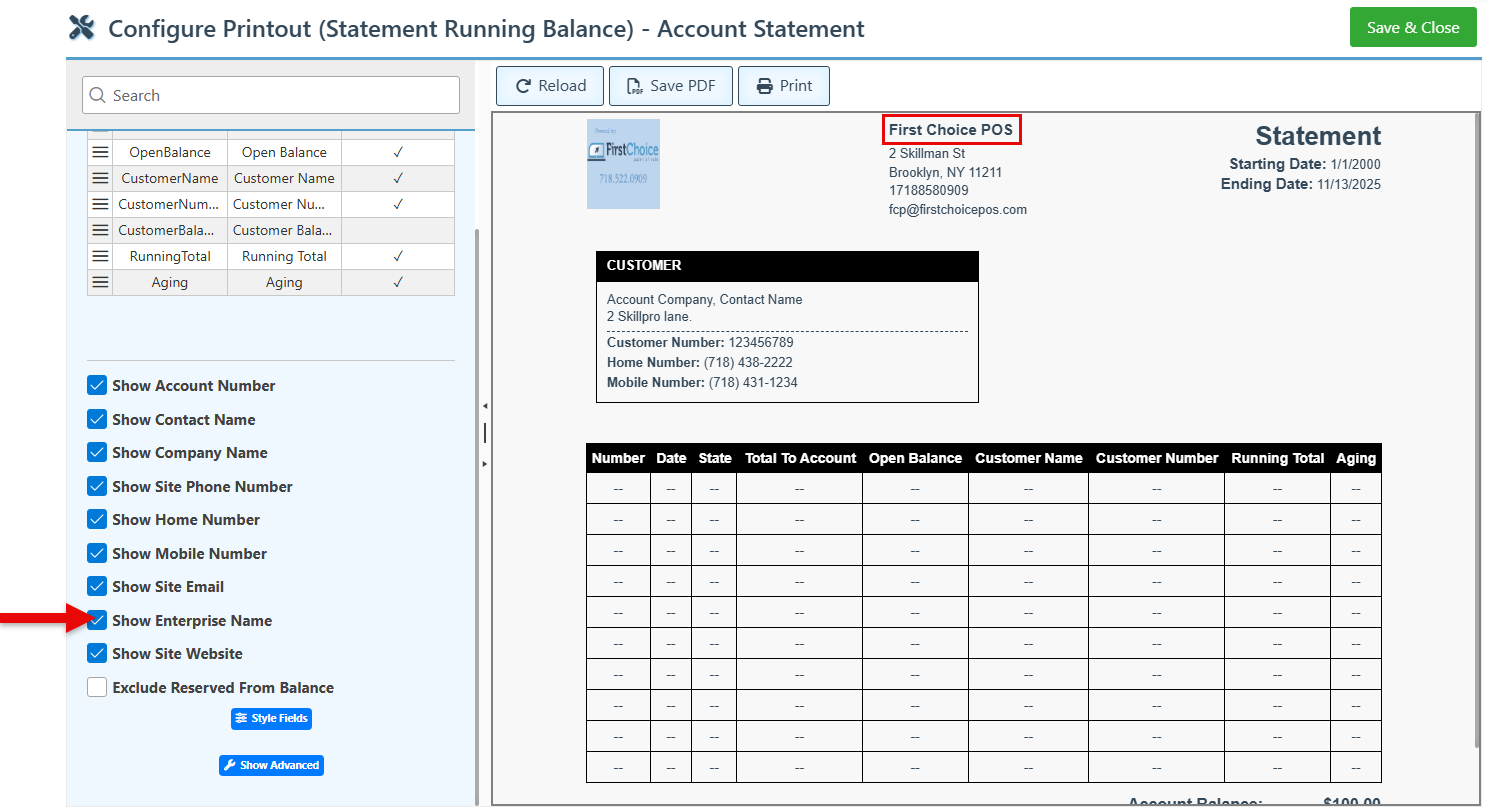Image resolution: width=1489 pixels, height=810 pixels.
Task: Click the Print button
Action: pos(784,86)
